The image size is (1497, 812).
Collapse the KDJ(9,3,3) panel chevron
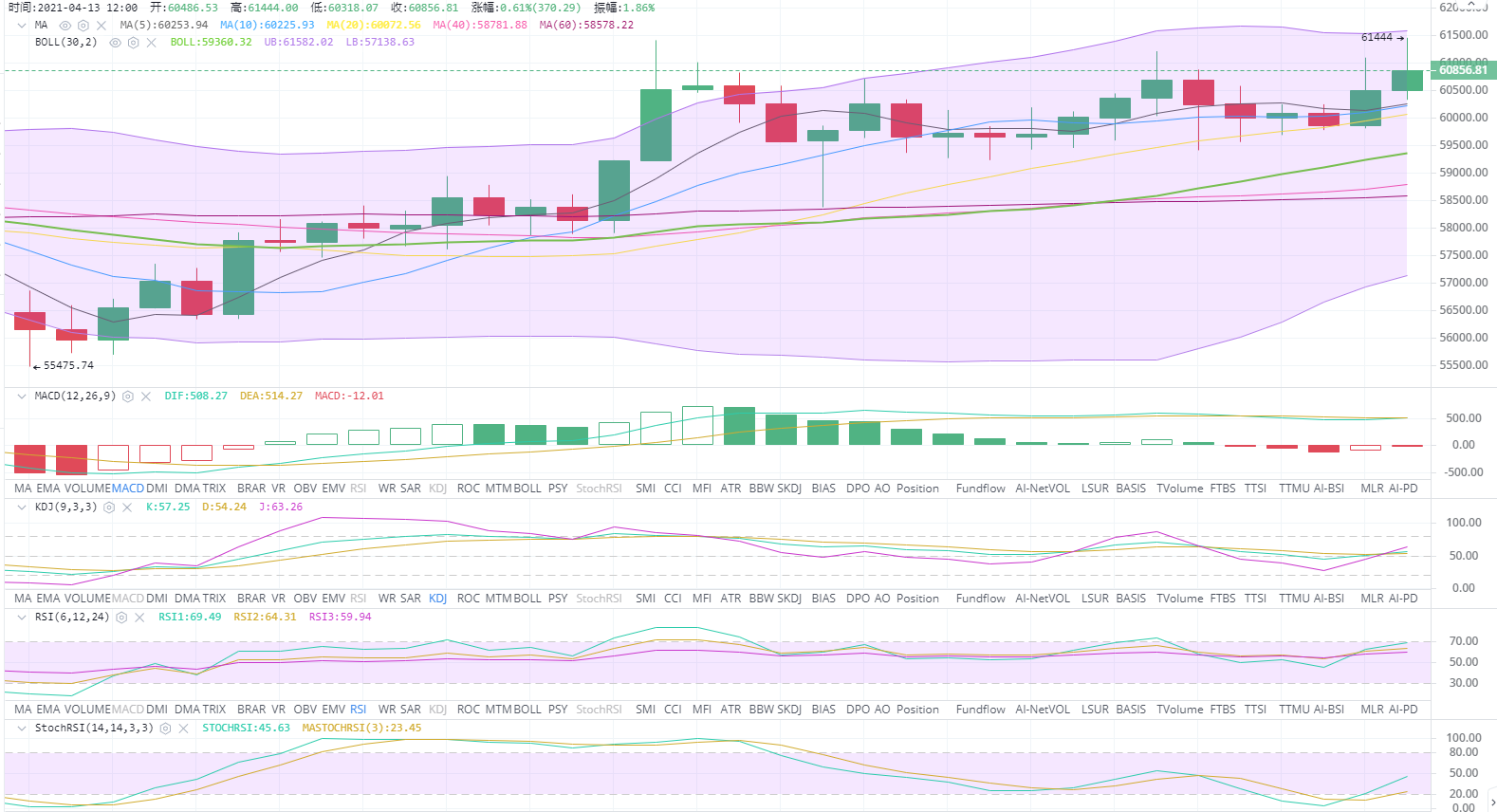22,507
